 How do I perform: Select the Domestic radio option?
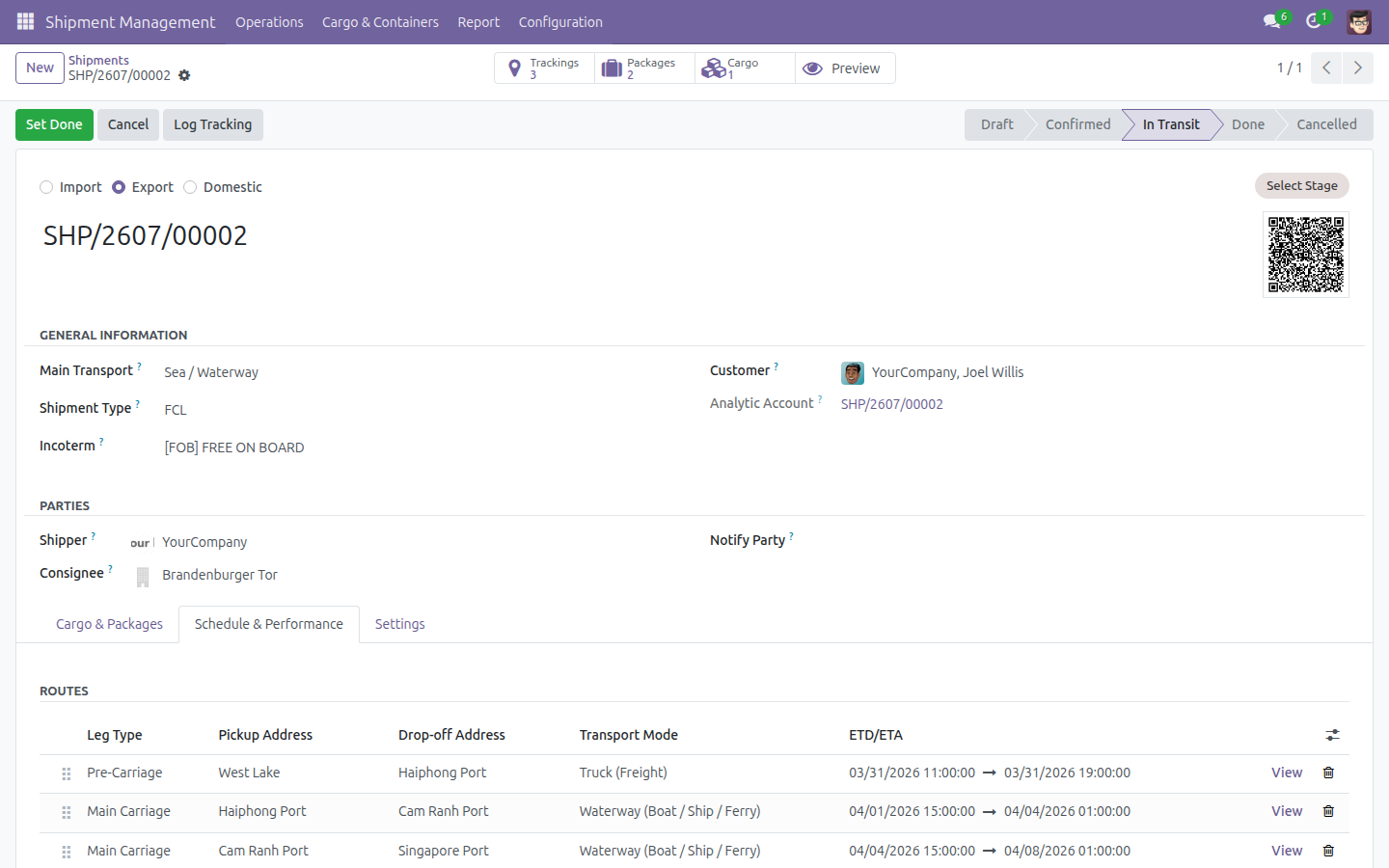coord(190,187)
